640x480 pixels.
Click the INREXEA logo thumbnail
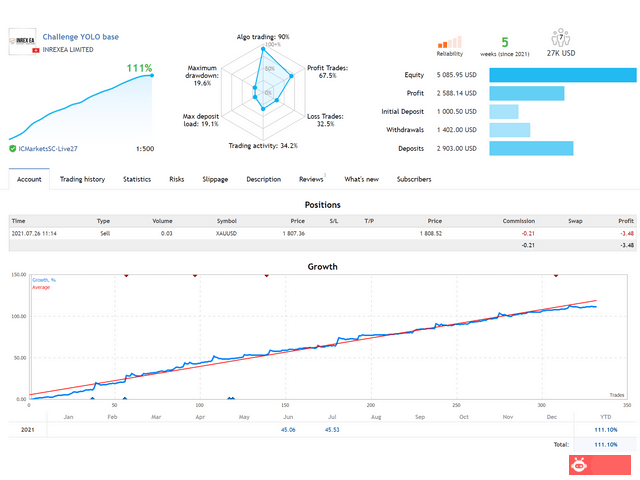click(x=22, y=41)
